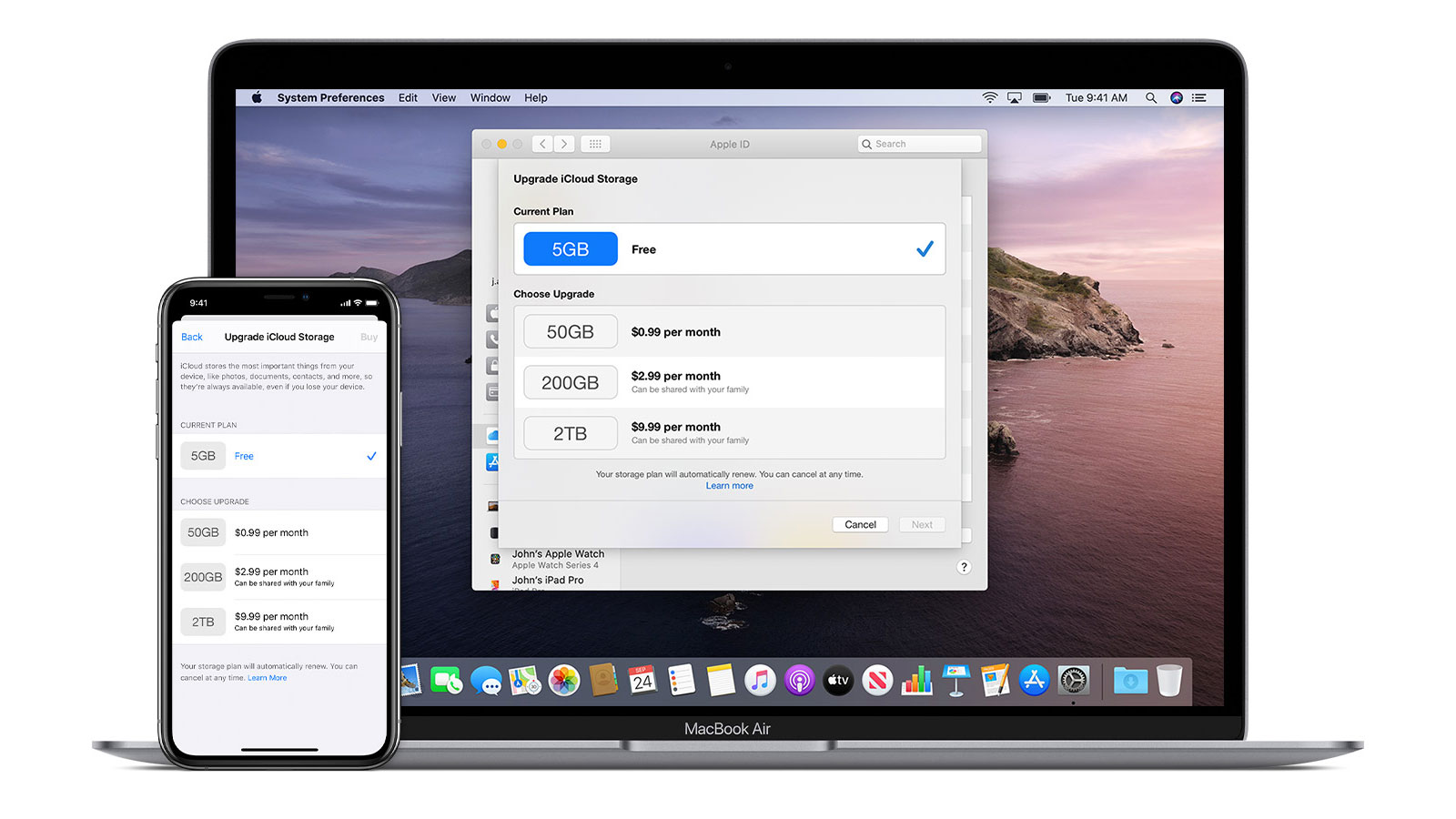
Task: Tap Learn More link on iPhone
Action: [x=268, y=678]
